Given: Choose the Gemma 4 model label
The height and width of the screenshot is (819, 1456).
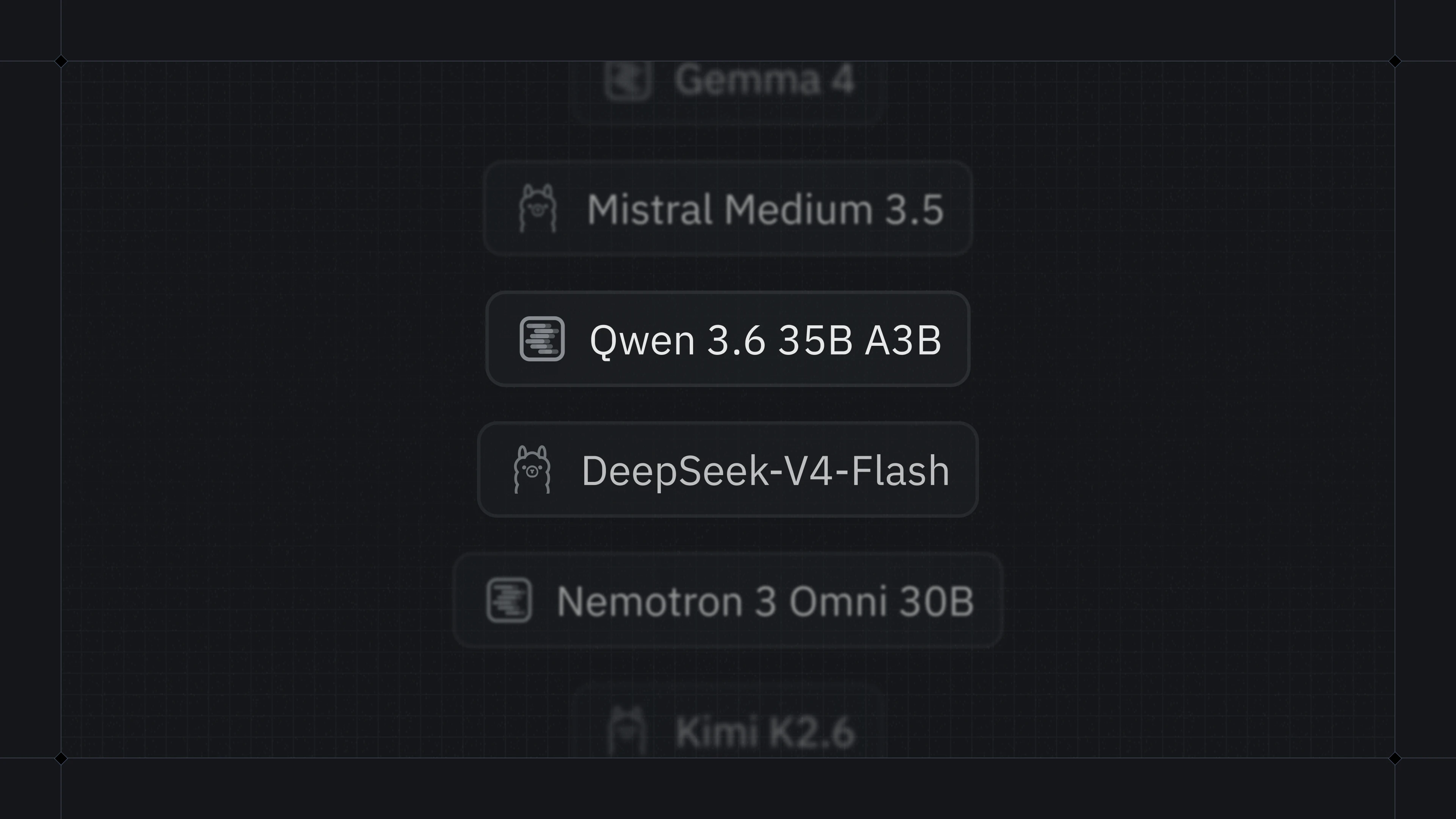Looking at the screenshot, I should (764, 80).
